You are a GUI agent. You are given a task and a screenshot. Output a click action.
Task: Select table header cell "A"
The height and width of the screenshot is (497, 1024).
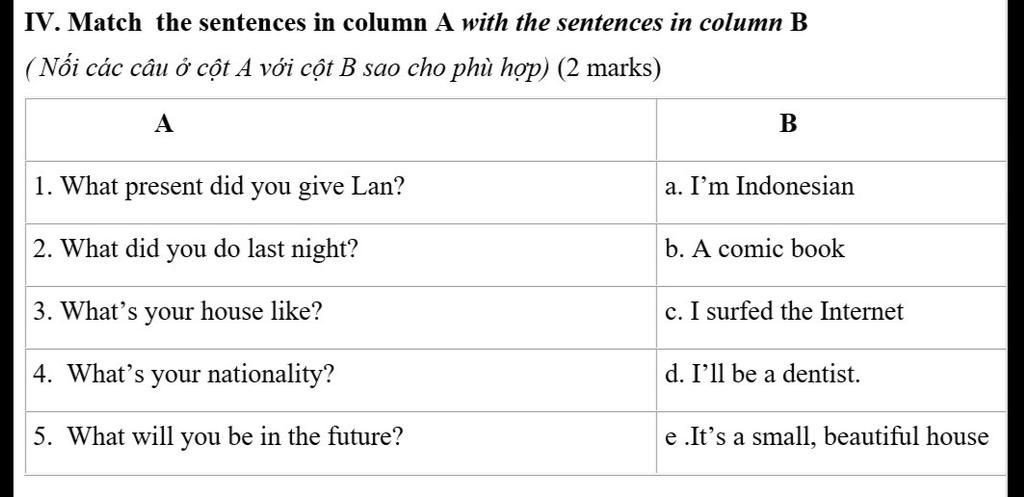point(165,124)
